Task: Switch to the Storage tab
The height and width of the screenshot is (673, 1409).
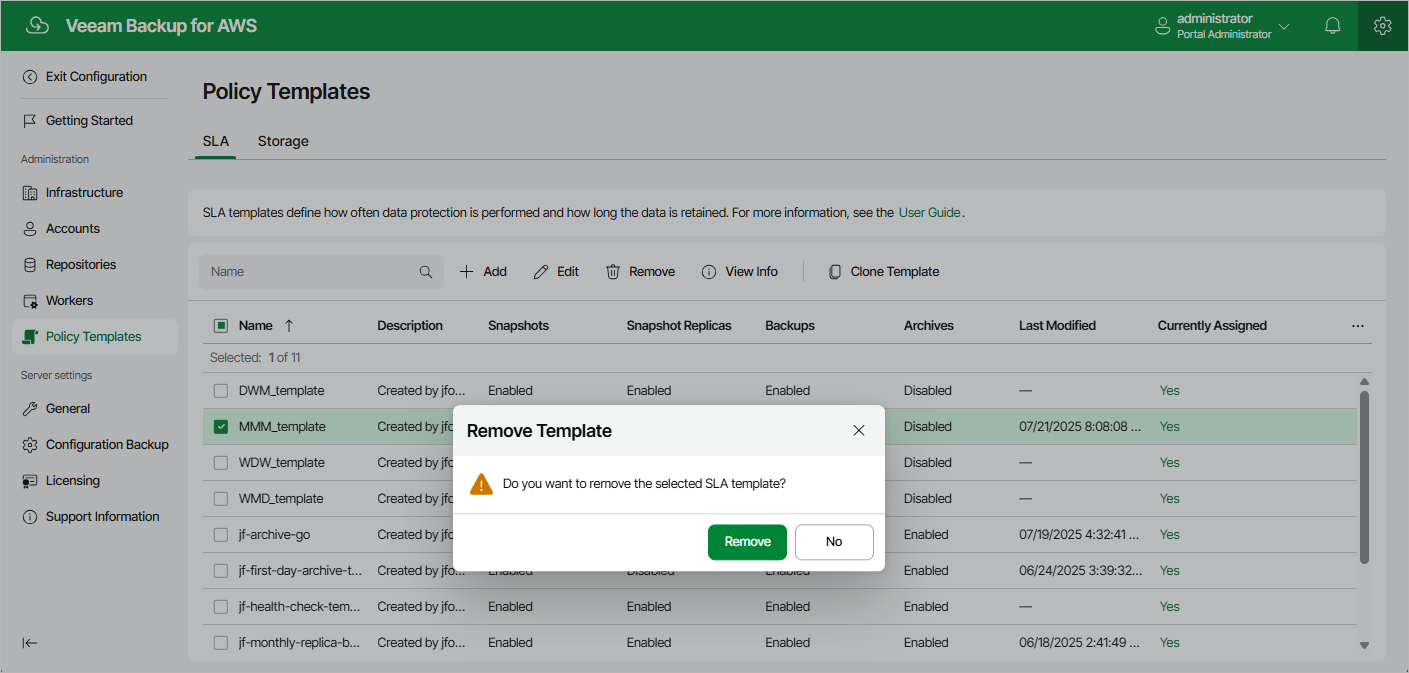Action: coord(283,141)
